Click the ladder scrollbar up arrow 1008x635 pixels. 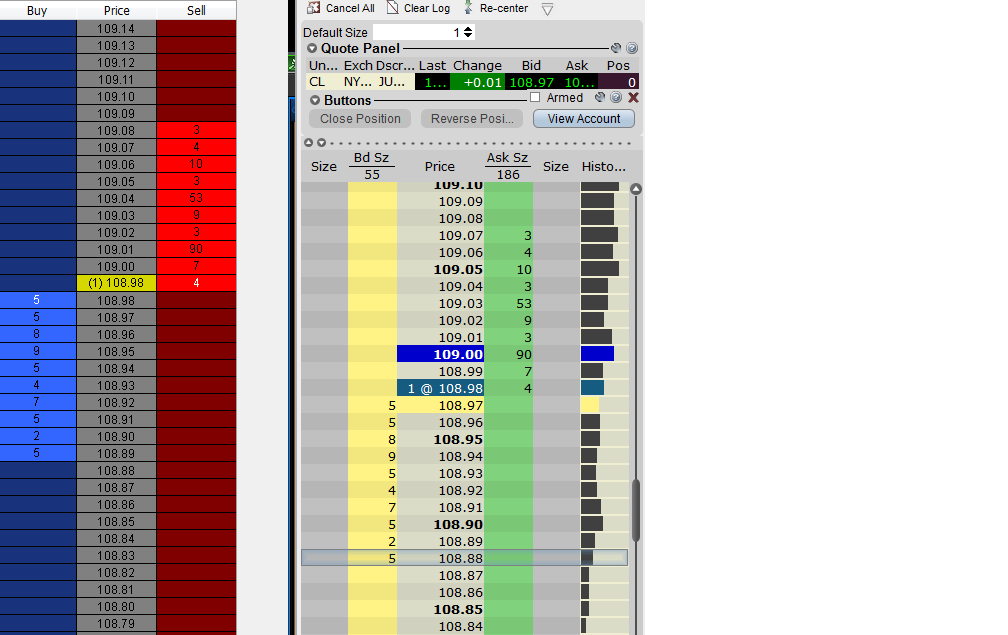(636, 189)
